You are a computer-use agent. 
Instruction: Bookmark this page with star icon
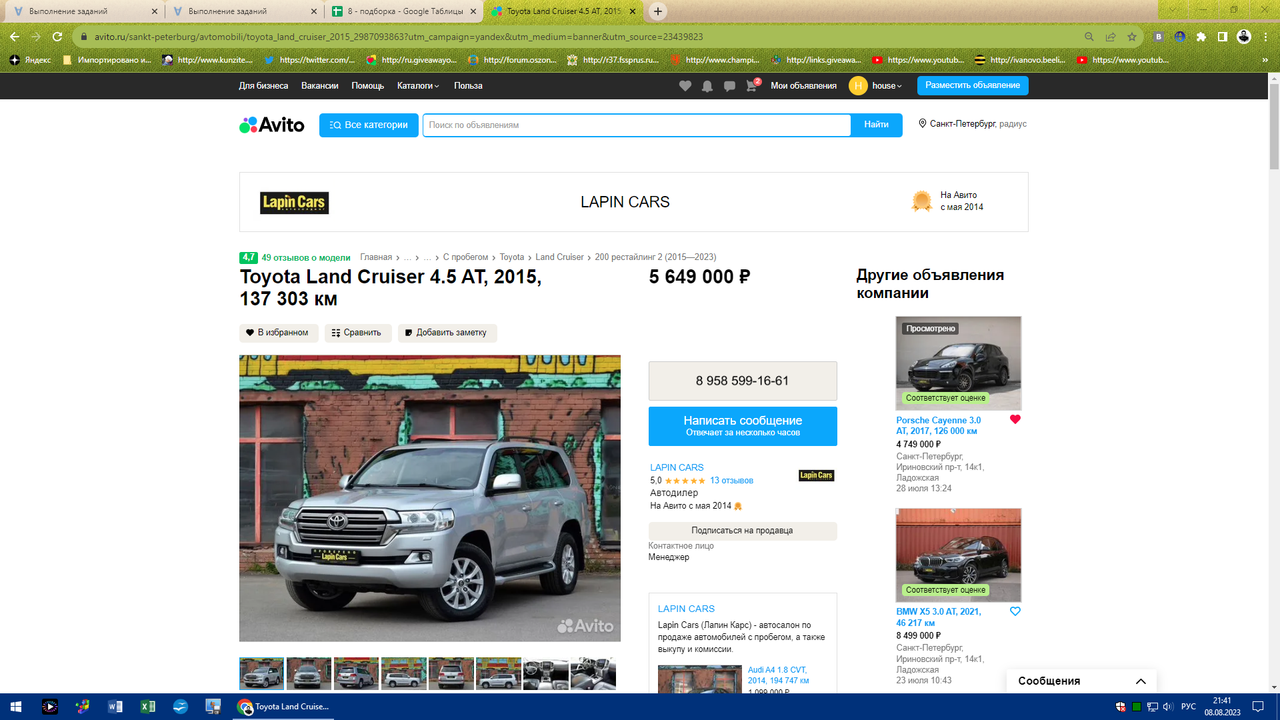pos(1132,36)
